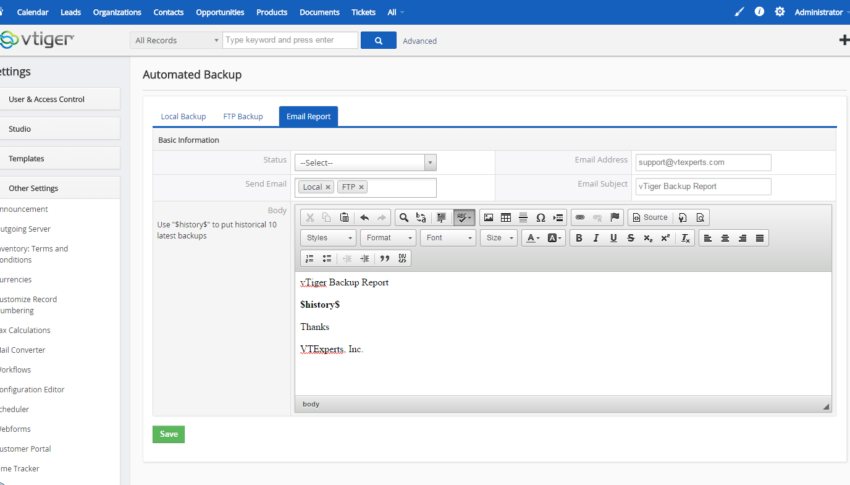
Task: Insert page break for printing icon
Action: (558, 217)
